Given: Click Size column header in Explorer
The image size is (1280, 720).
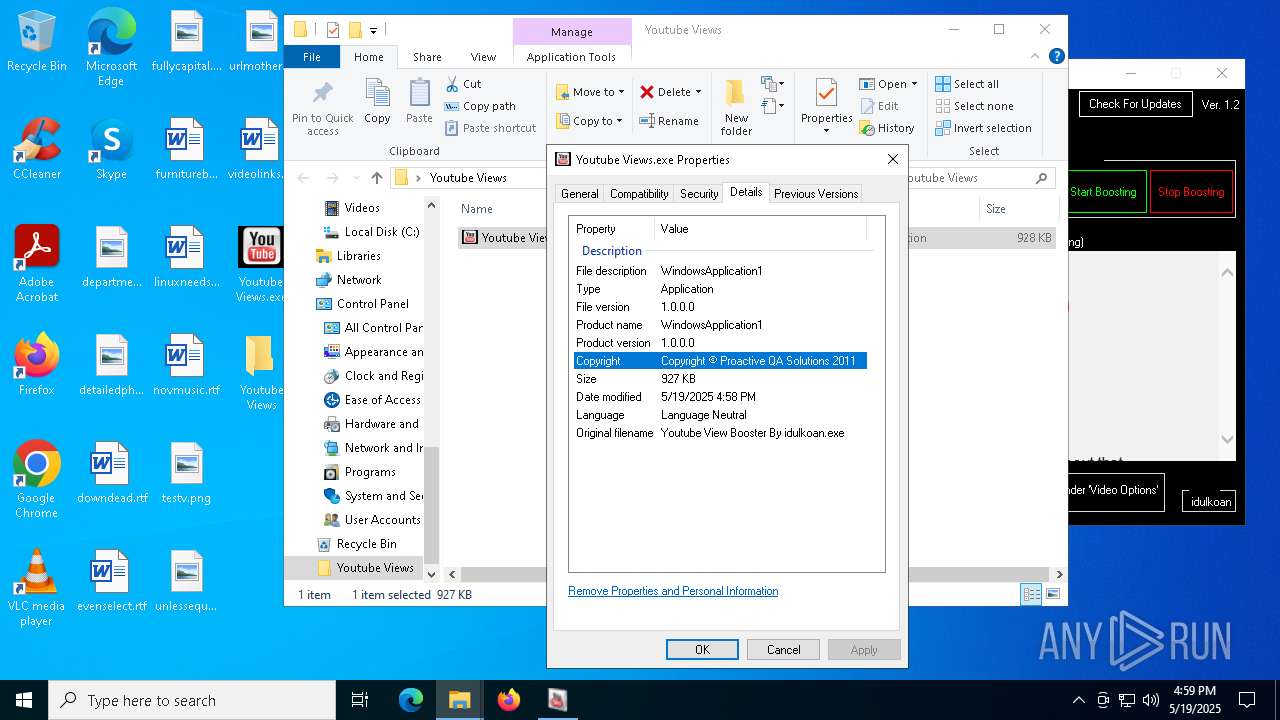Looking at the screenshot, I should pos(1018,209).
